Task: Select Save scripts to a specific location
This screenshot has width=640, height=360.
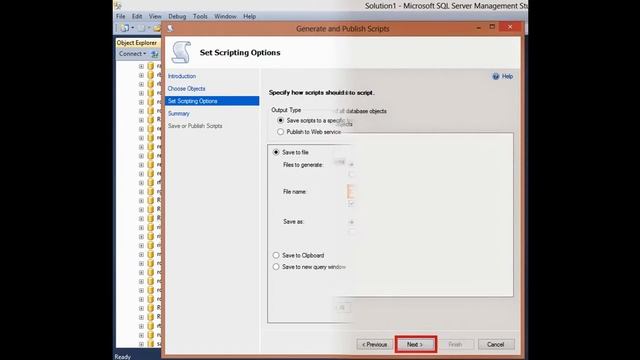Action: [280, 120]
